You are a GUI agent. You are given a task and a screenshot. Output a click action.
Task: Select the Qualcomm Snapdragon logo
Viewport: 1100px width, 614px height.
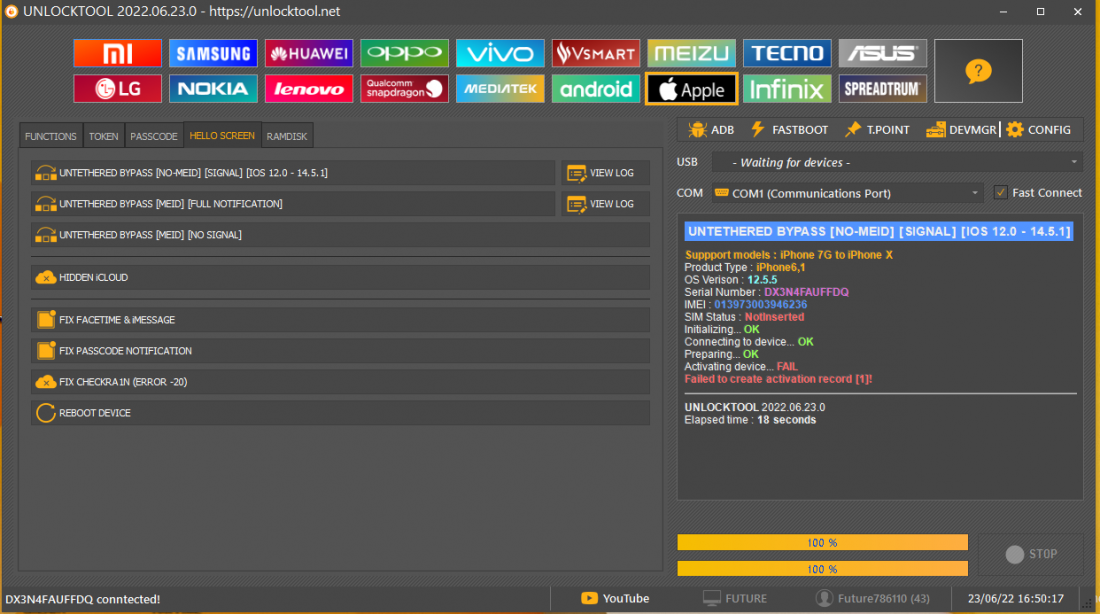[404, 89]
